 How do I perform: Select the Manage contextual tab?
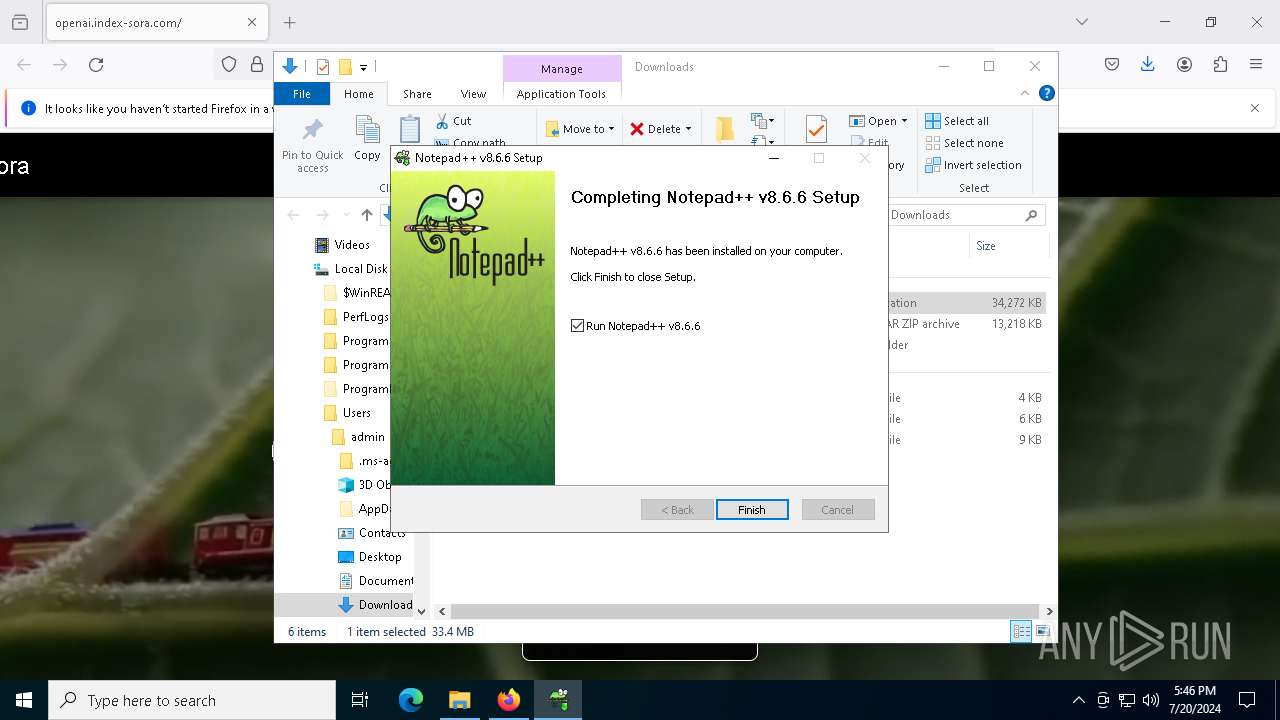click(x=561, y=69)
